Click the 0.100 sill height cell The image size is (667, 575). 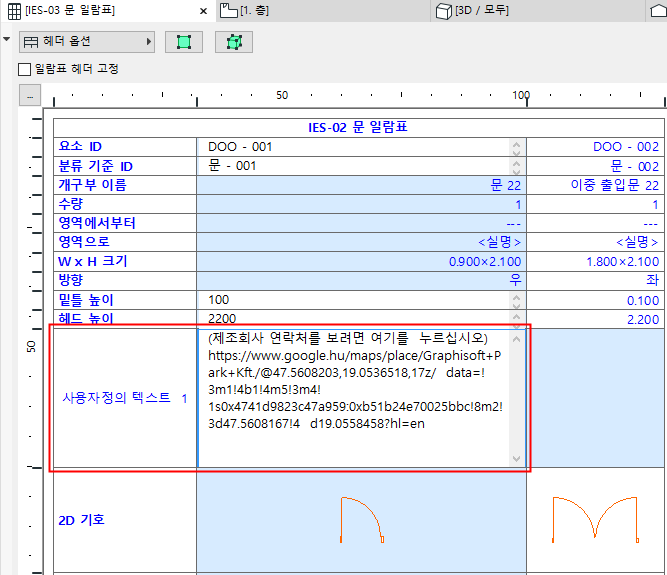point(596,301)
